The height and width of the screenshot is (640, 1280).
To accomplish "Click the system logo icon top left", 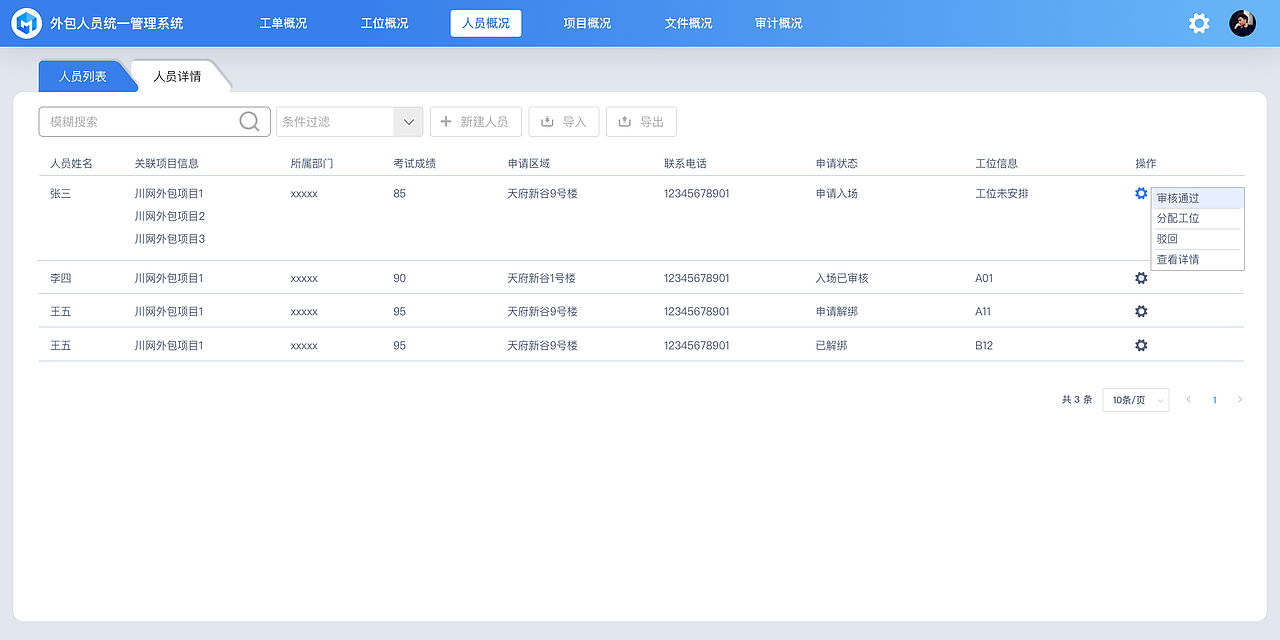I will coord(26,22).
